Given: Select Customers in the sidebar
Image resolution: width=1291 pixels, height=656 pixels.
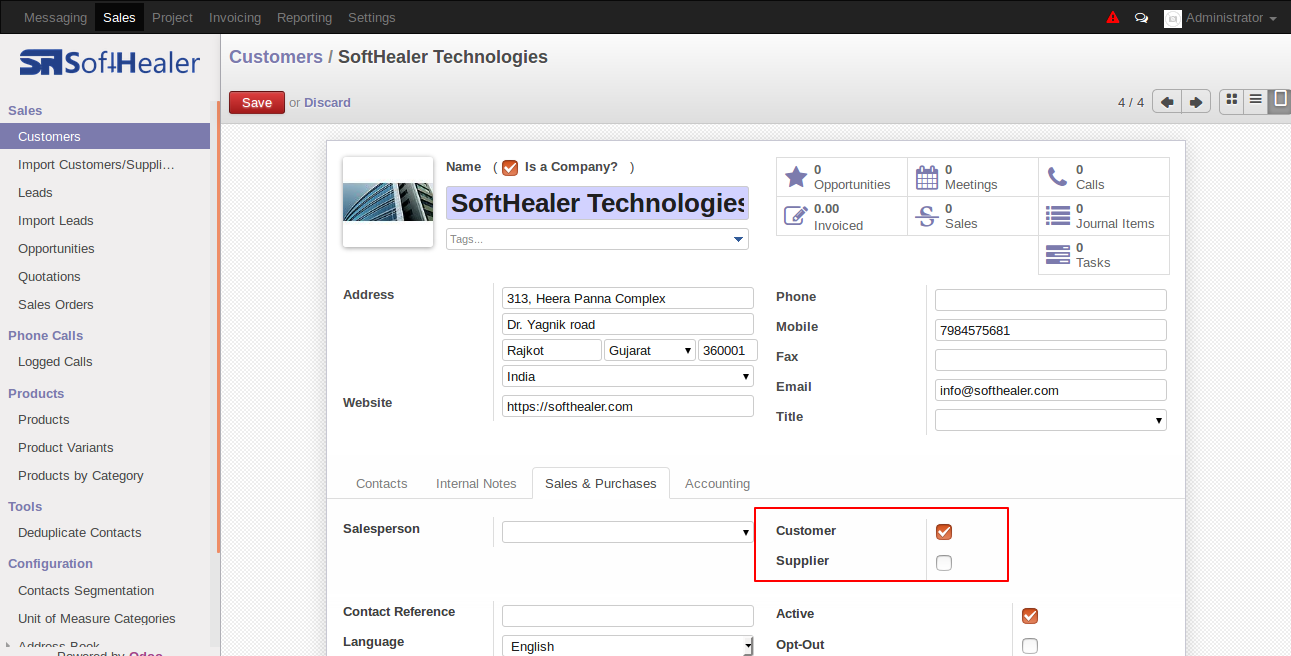Looking at the screenshot, I should pos(105,136).
